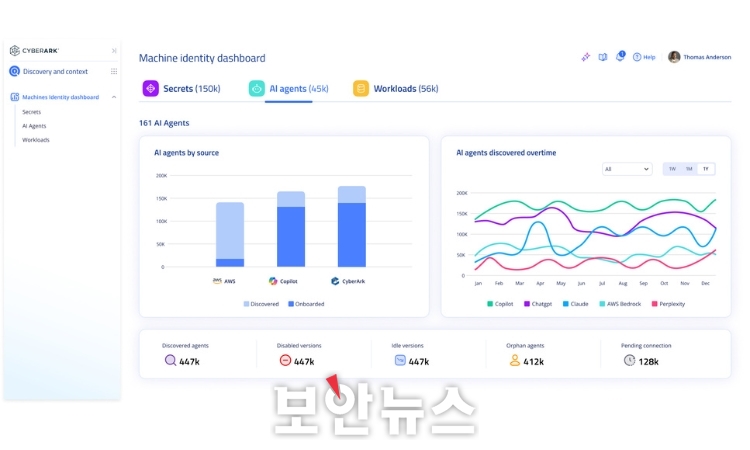Screen dimensions: 750x450
Task: Switch to the Secrets (150k) tab
Action: [181, 89]
